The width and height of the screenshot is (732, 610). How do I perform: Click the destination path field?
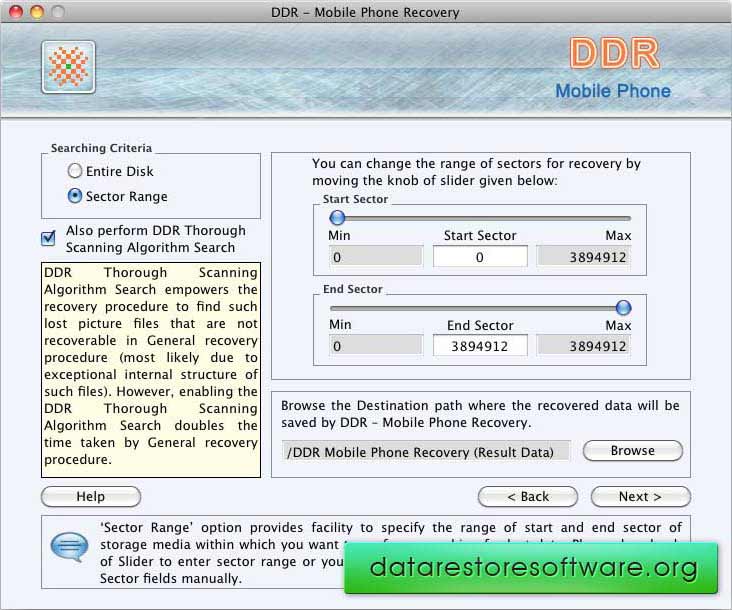[x=426, y=452]
